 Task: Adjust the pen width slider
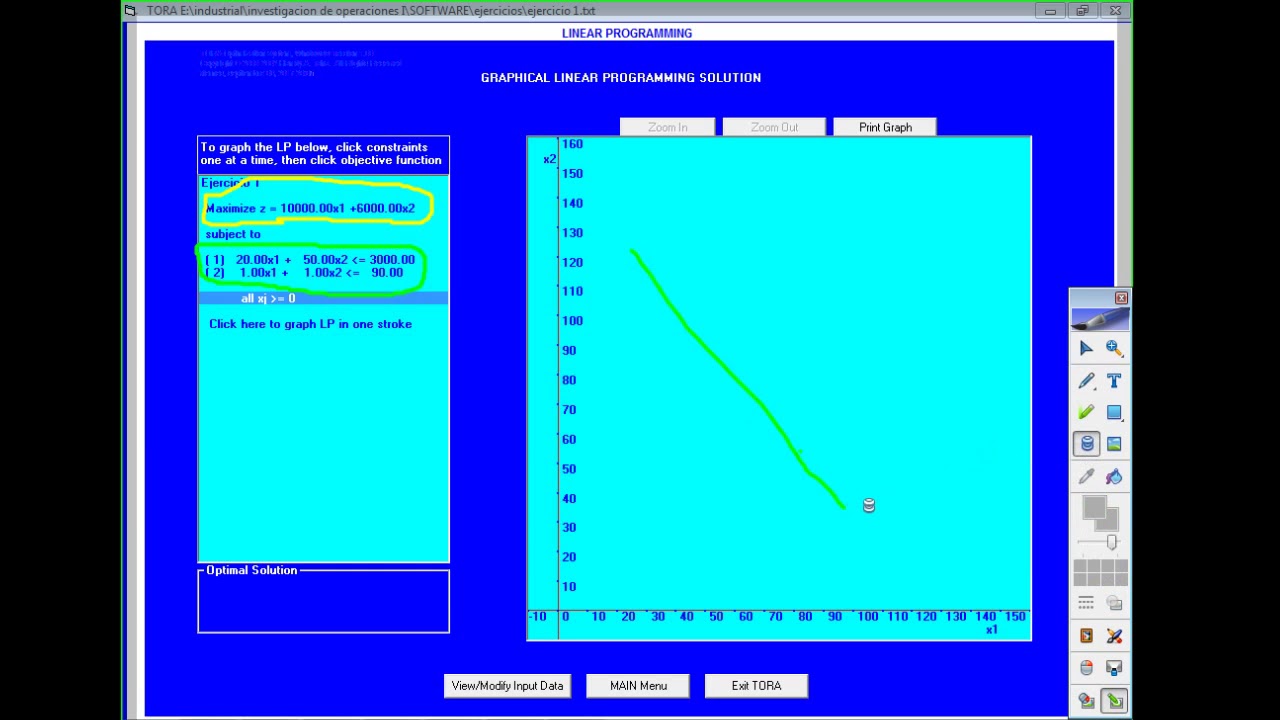coord(1111,542)
